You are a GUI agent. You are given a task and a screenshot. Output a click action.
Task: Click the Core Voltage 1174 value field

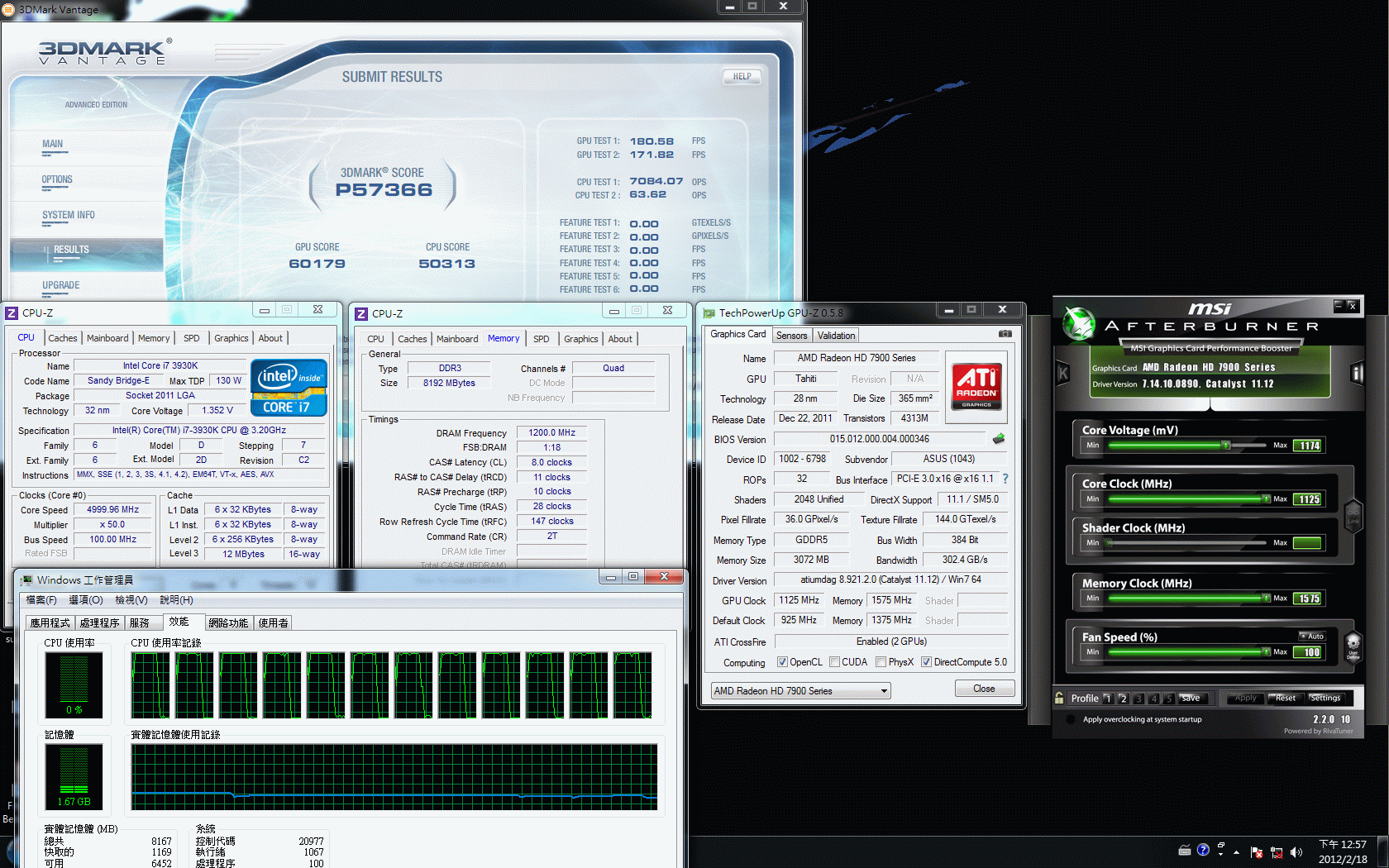[x=1309, y=446]
